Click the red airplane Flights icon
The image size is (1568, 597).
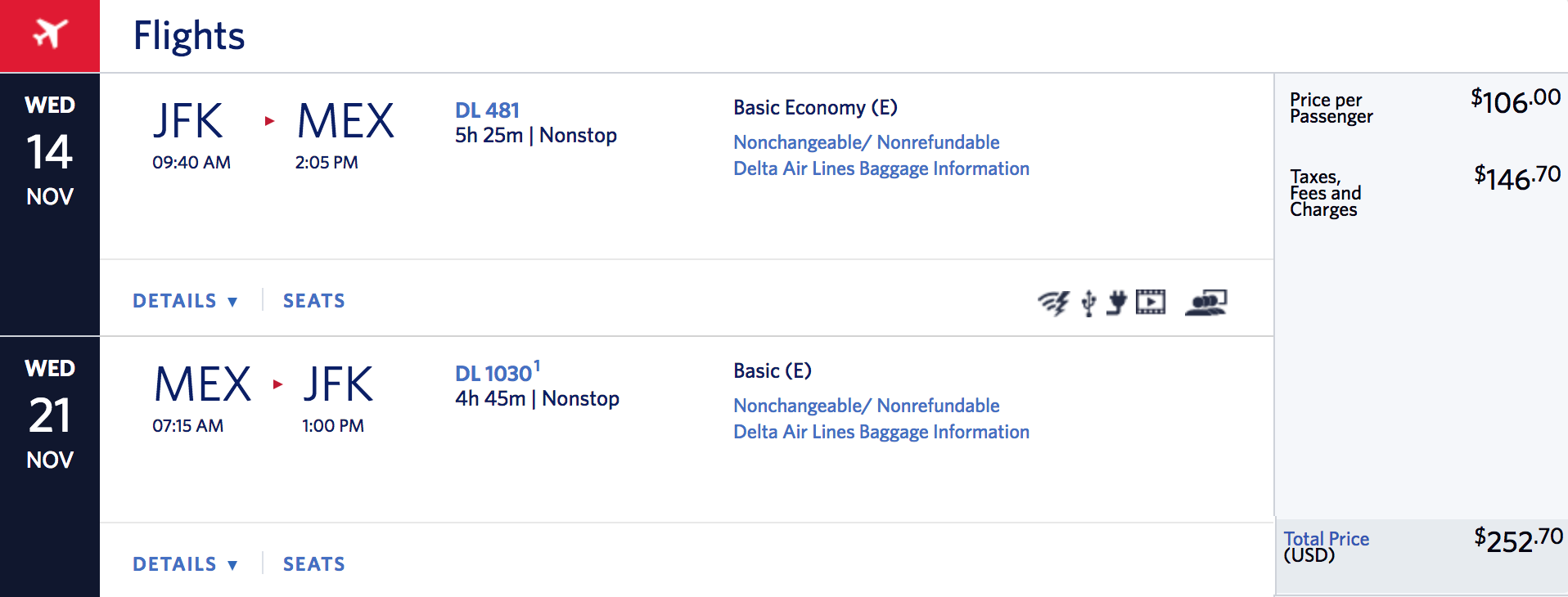[x=50, y=35]
